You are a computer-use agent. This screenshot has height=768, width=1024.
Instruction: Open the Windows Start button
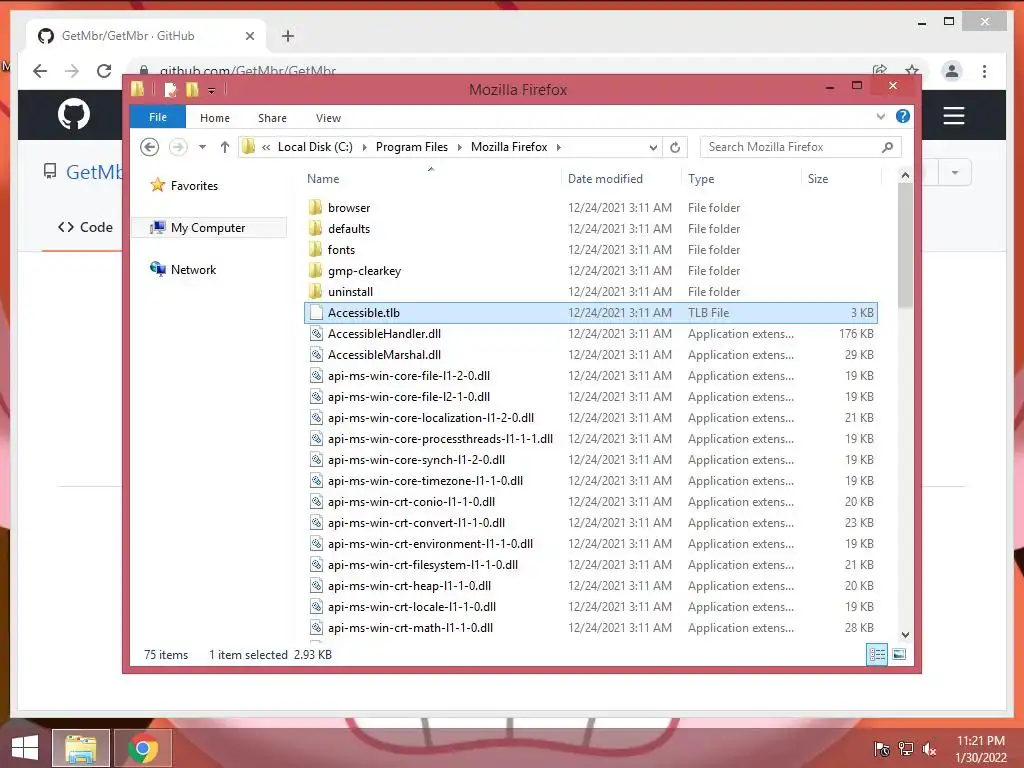click(25, 748)
